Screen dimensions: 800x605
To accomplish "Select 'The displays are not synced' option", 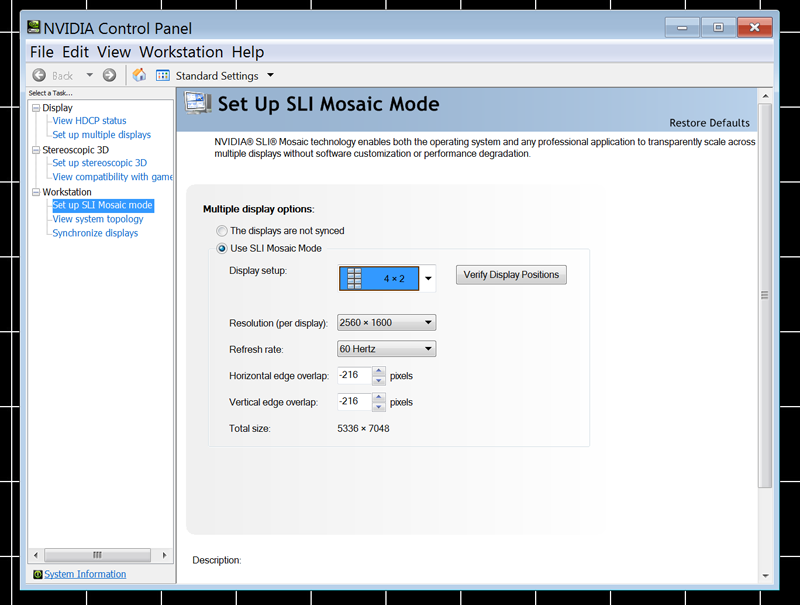I will click(x=221, y=231).
